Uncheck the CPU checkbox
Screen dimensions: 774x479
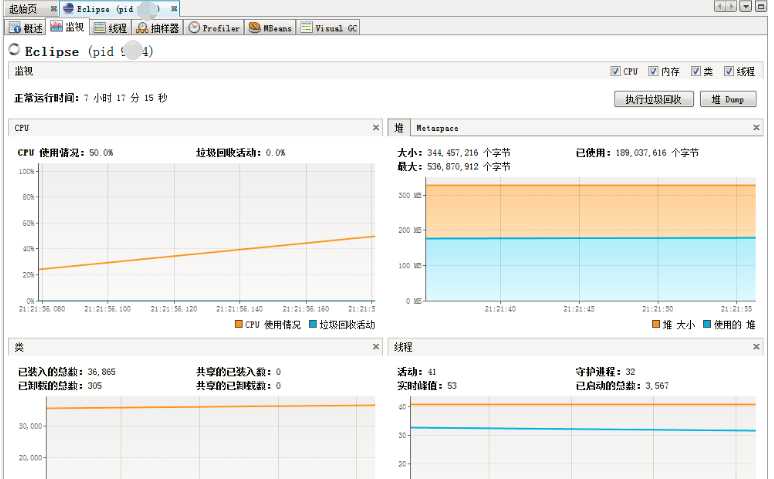(x=615, y=71)
